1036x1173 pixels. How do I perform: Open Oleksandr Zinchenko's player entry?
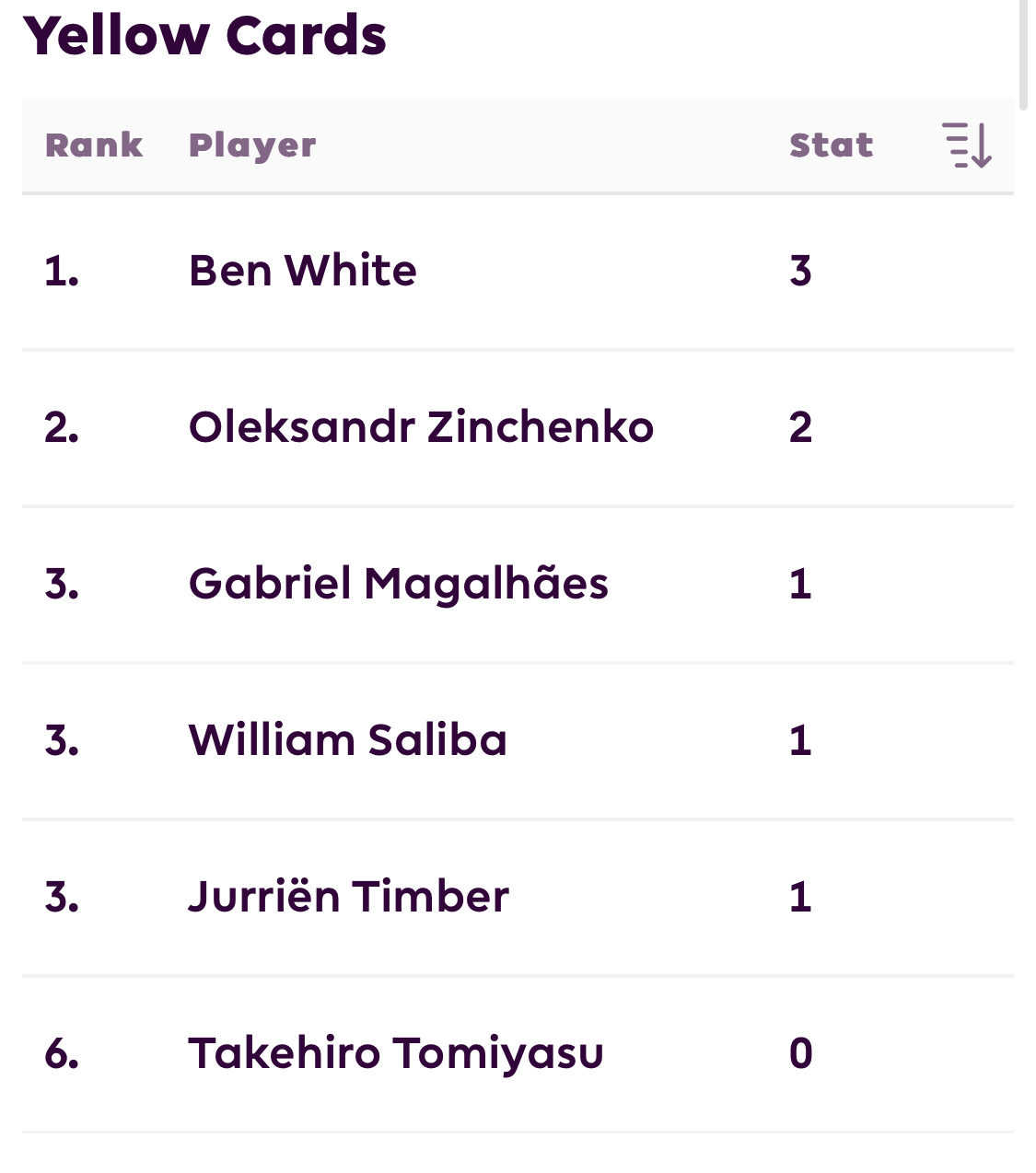click(x=421, y=427)
